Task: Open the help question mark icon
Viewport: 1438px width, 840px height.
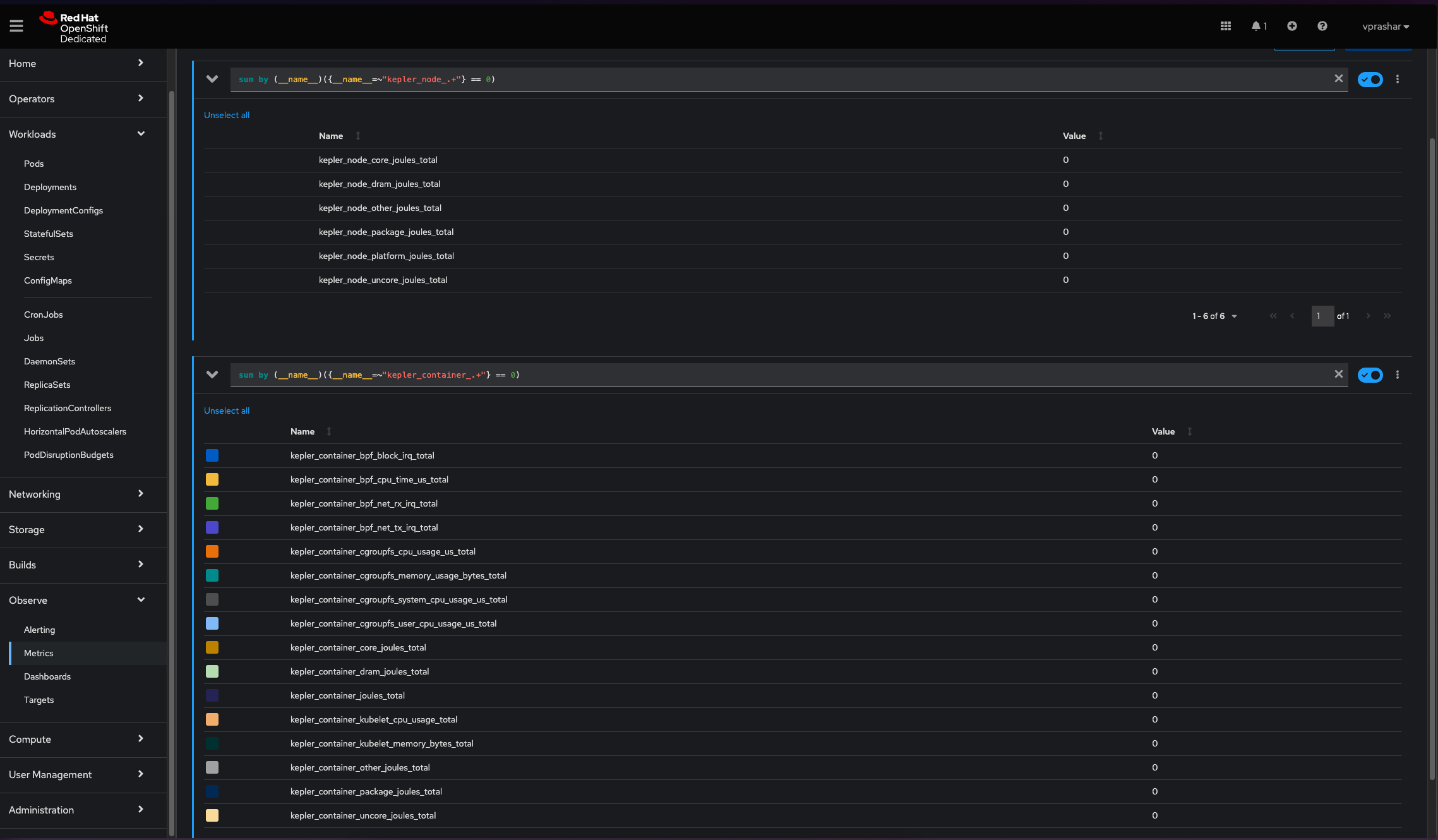Action: pyautogui.click(x=1322, y=26)
